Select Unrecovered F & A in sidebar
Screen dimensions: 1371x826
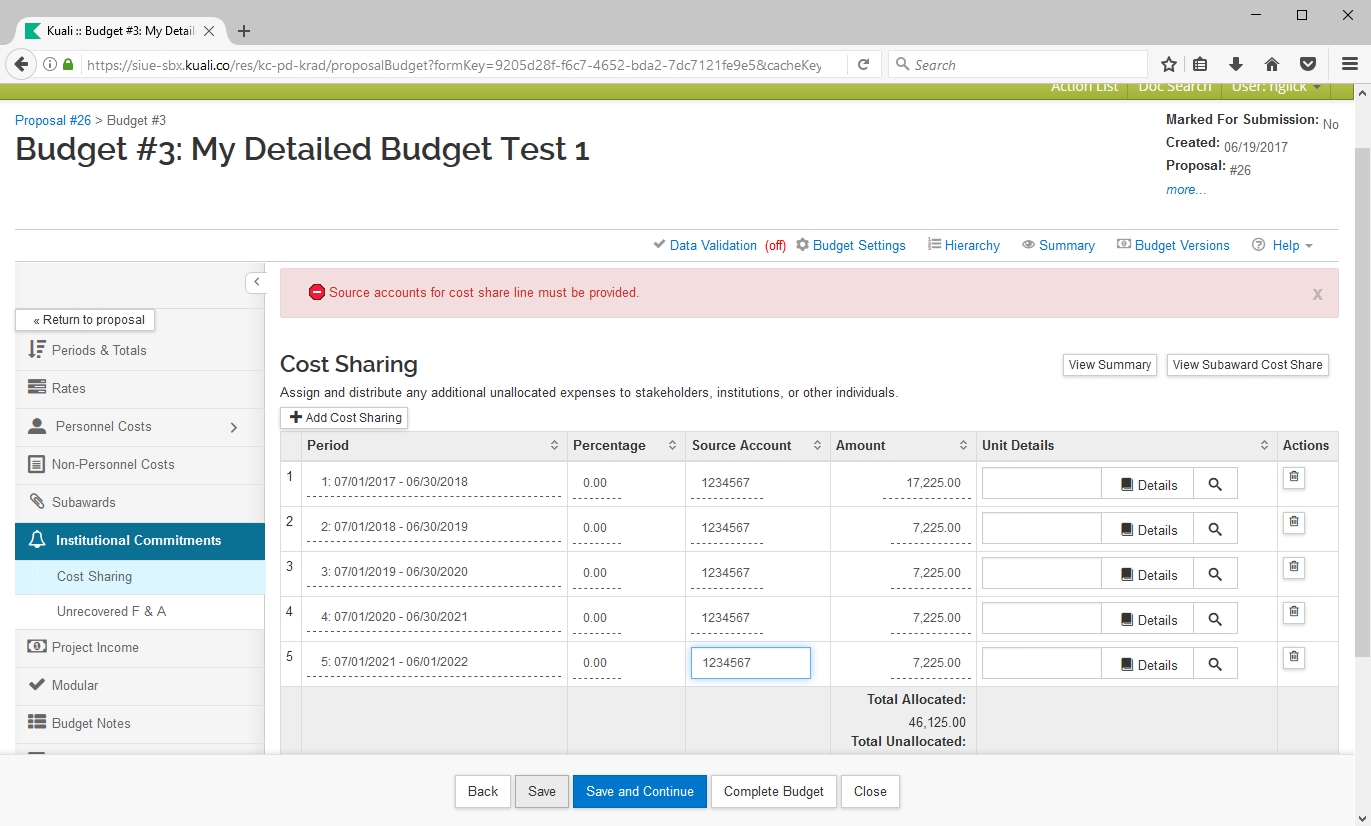click(x=111, y=611)
